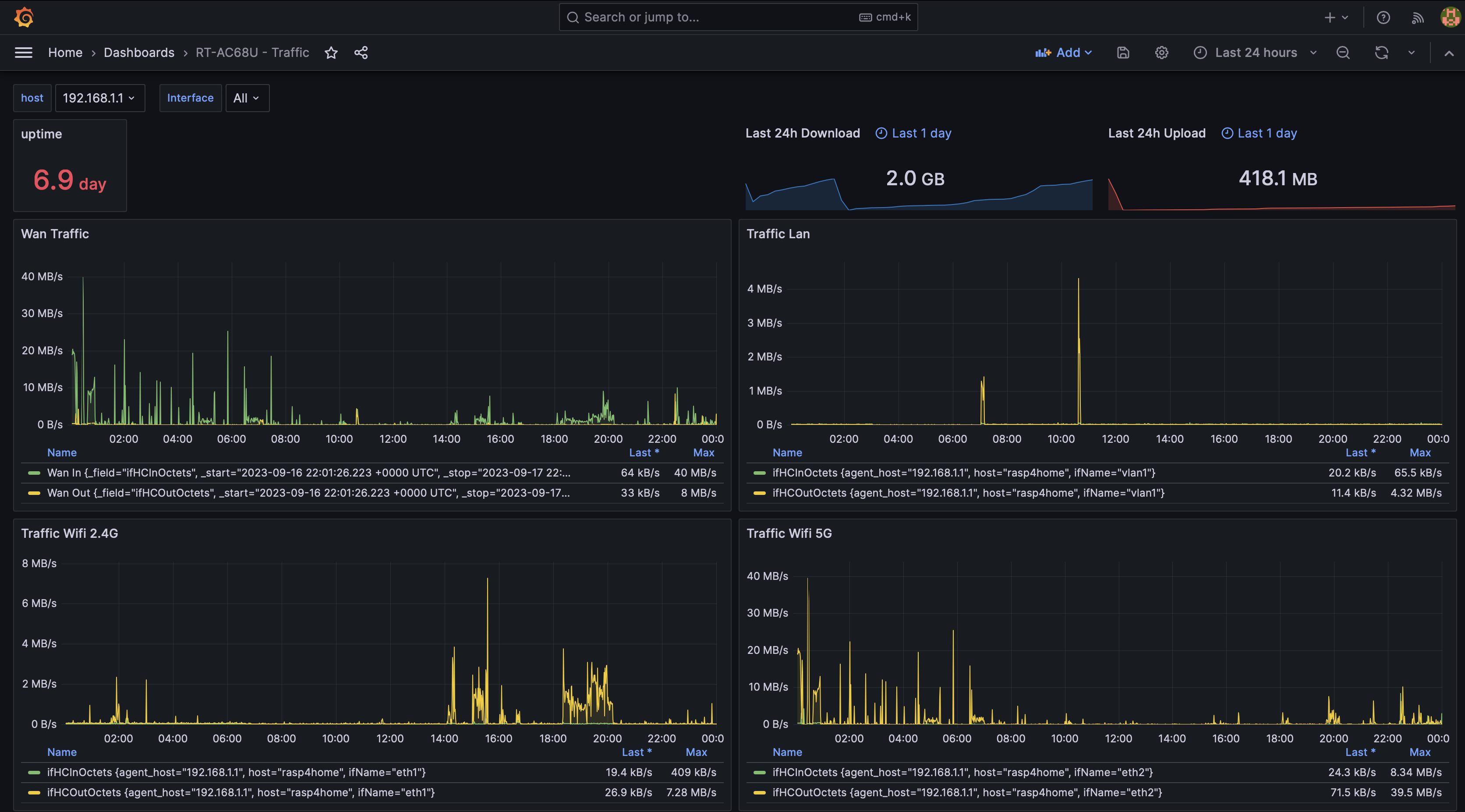The width and height of the screenshot is (1465, 812).
Task: Go to Dashboards breadcrumb
Action: [x=139, y=53]
